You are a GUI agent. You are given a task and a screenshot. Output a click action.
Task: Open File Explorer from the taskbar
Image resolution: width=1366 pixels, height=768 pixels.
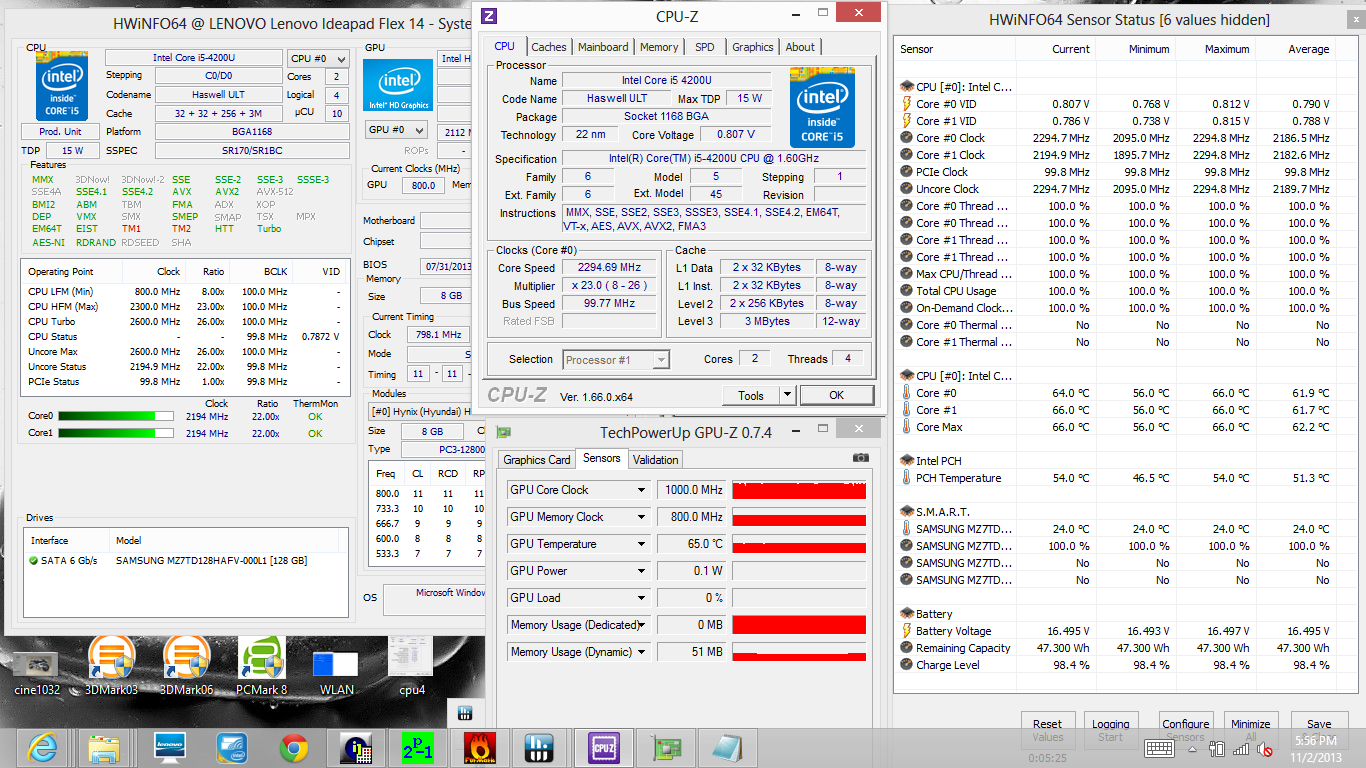click(x=105, y=747)
